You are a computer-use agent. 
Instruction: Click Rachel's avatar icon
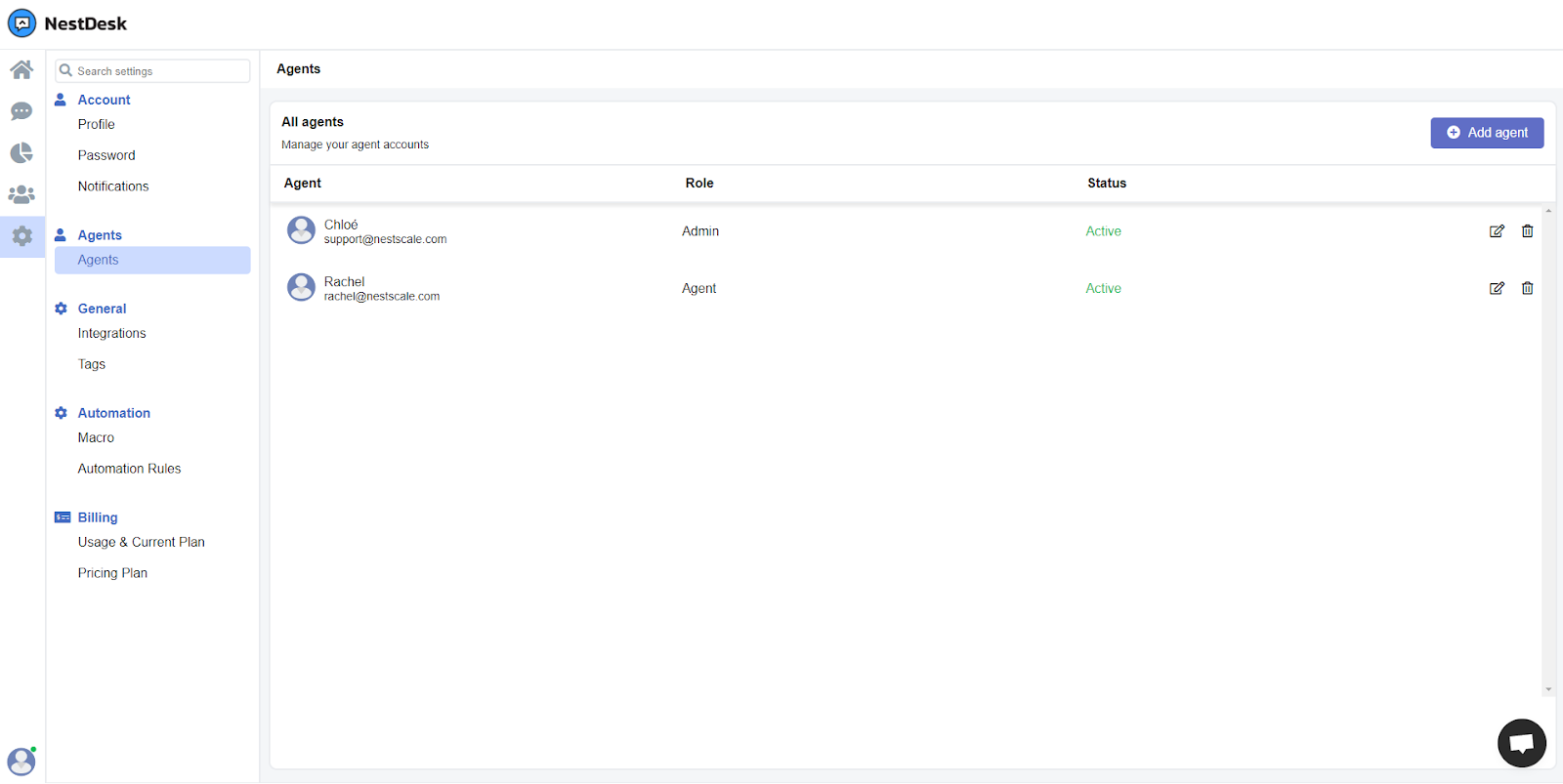(x=301, y=287)
